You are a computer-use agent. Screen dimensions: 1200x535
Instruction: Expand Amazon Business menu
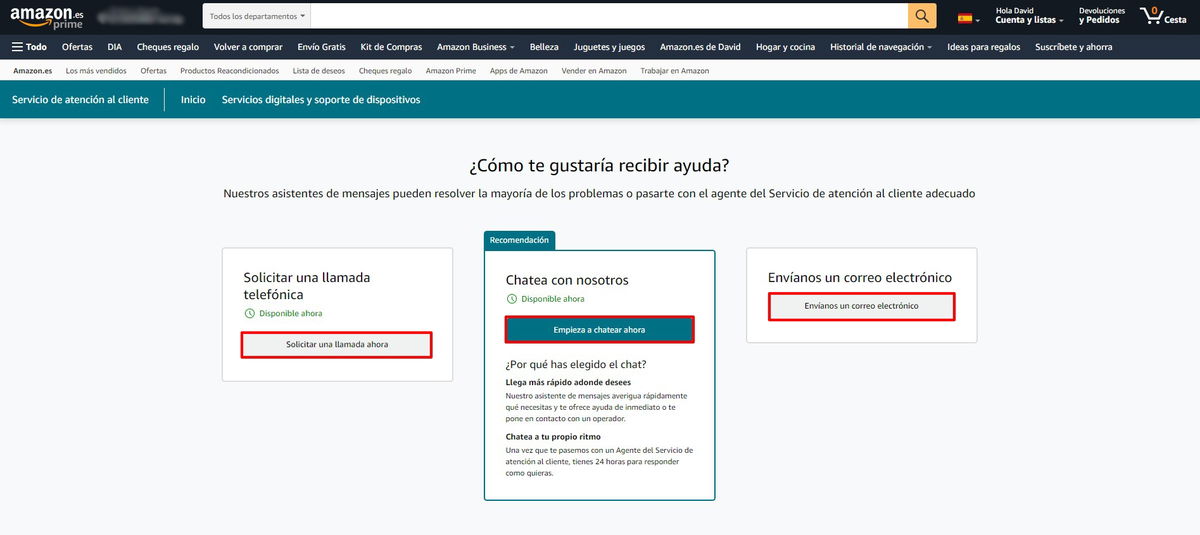click(476, 47)
